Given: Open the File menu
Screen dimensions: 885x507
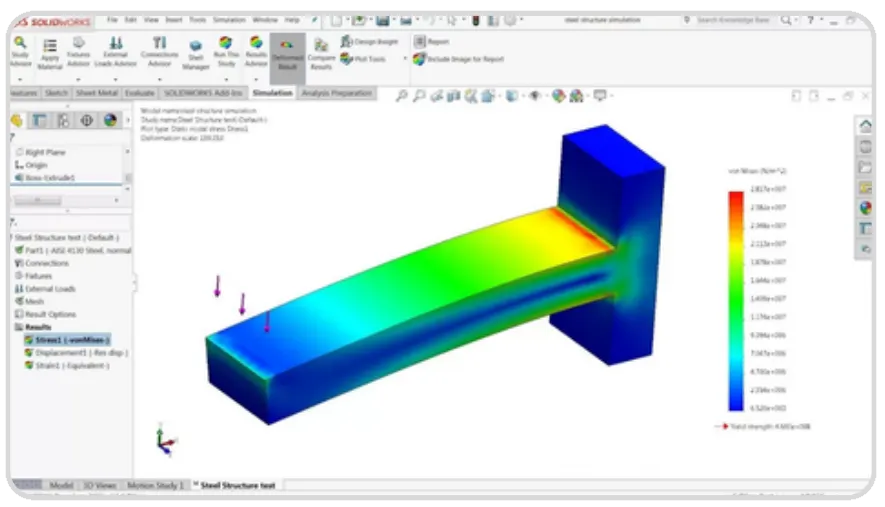Looking at the screenshot, I should click(112, 20).
